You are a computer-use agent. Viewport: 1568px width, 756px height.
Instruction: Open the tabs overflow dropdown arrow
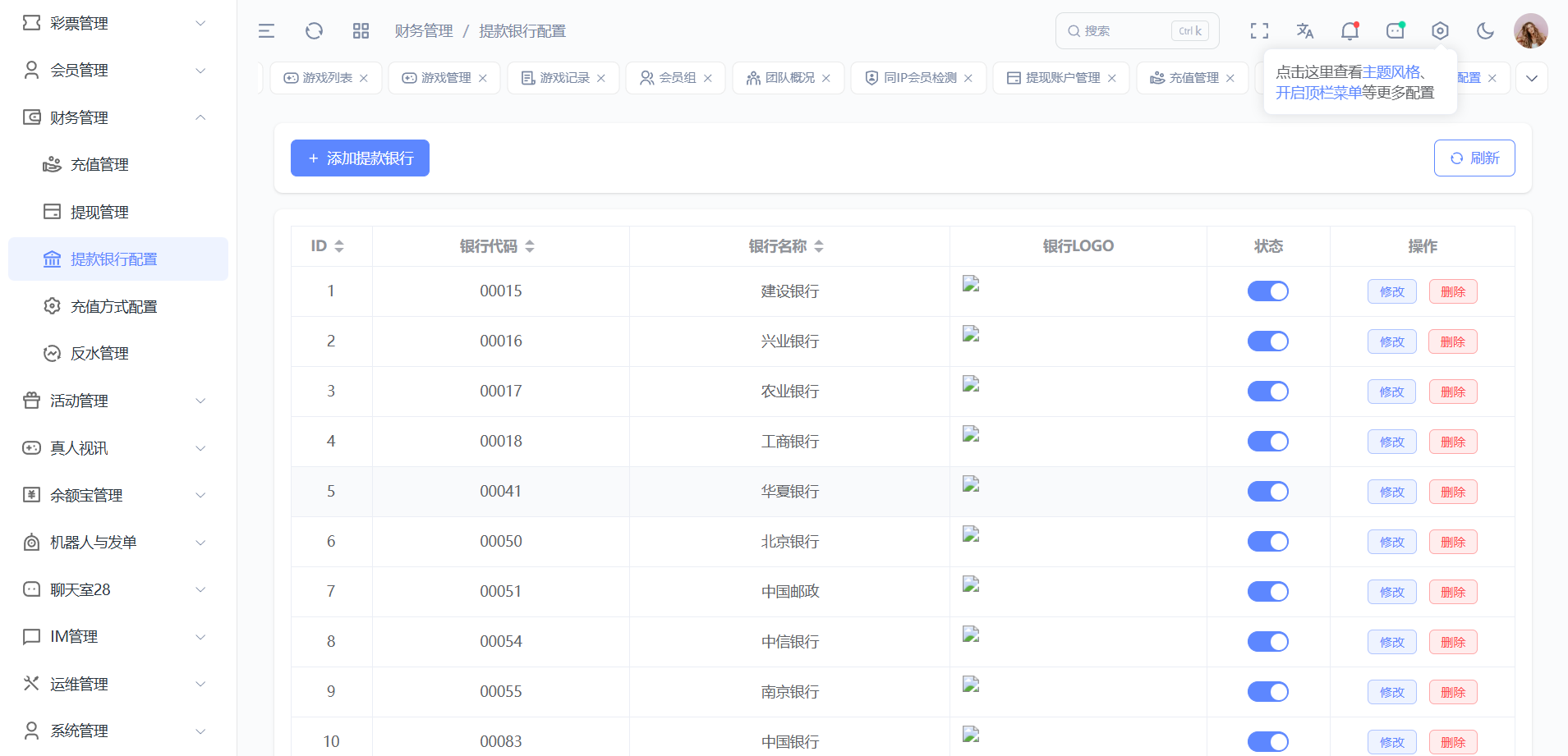(x=1531, y=79)
